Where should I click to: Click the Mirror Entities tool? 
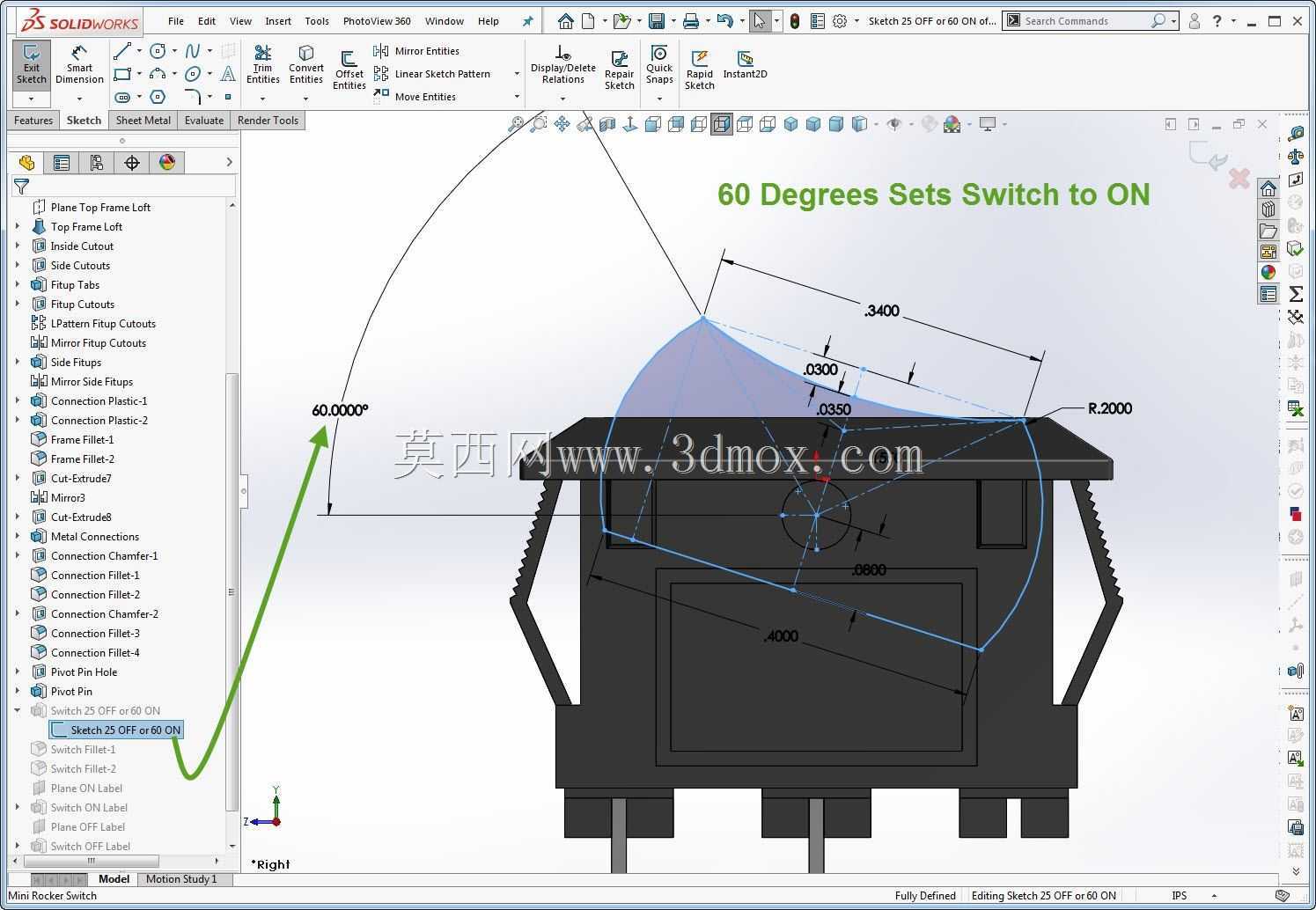pyautogui.click(x=416, y=51)
